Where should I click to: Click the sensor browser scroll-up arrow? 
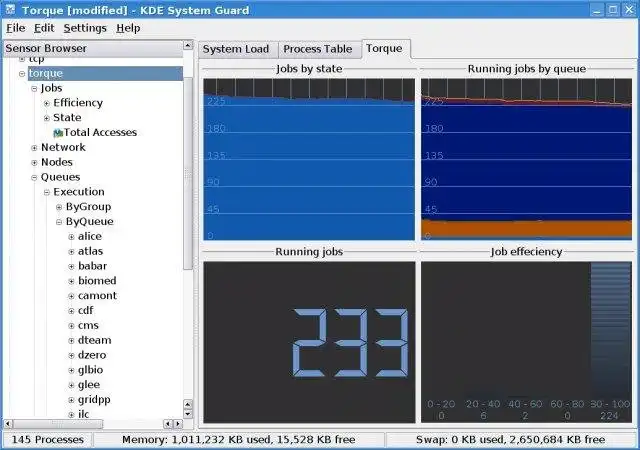click(188, 45)
